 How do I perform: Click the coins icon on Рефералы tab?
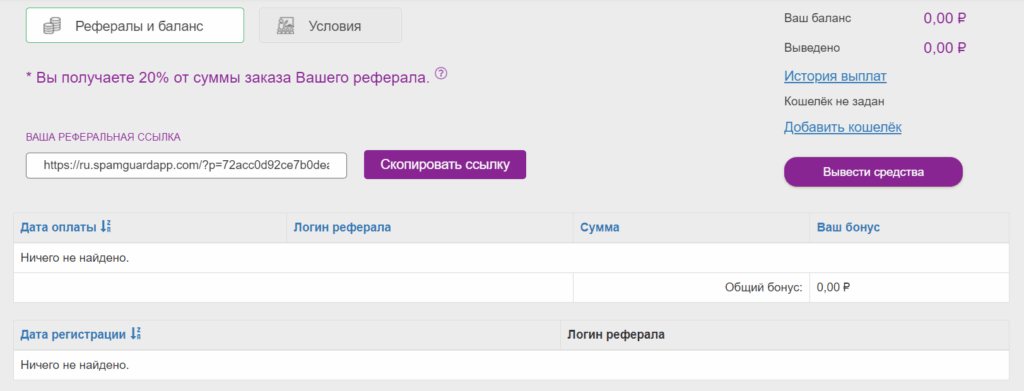[52, 26]
